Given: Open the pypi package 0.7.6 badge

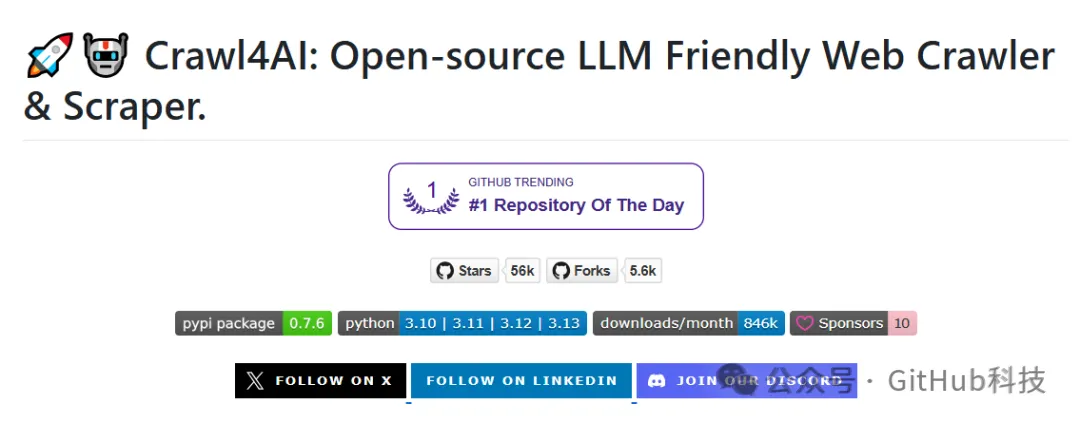Looking at the screenshot, I should click(x=254, y=323).
